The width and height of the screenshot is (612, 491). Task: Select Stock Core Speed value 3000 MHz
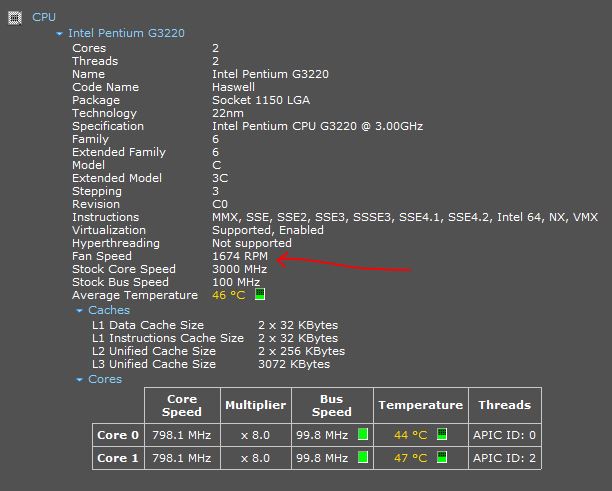pyautogui.click(x=240, y=269)
